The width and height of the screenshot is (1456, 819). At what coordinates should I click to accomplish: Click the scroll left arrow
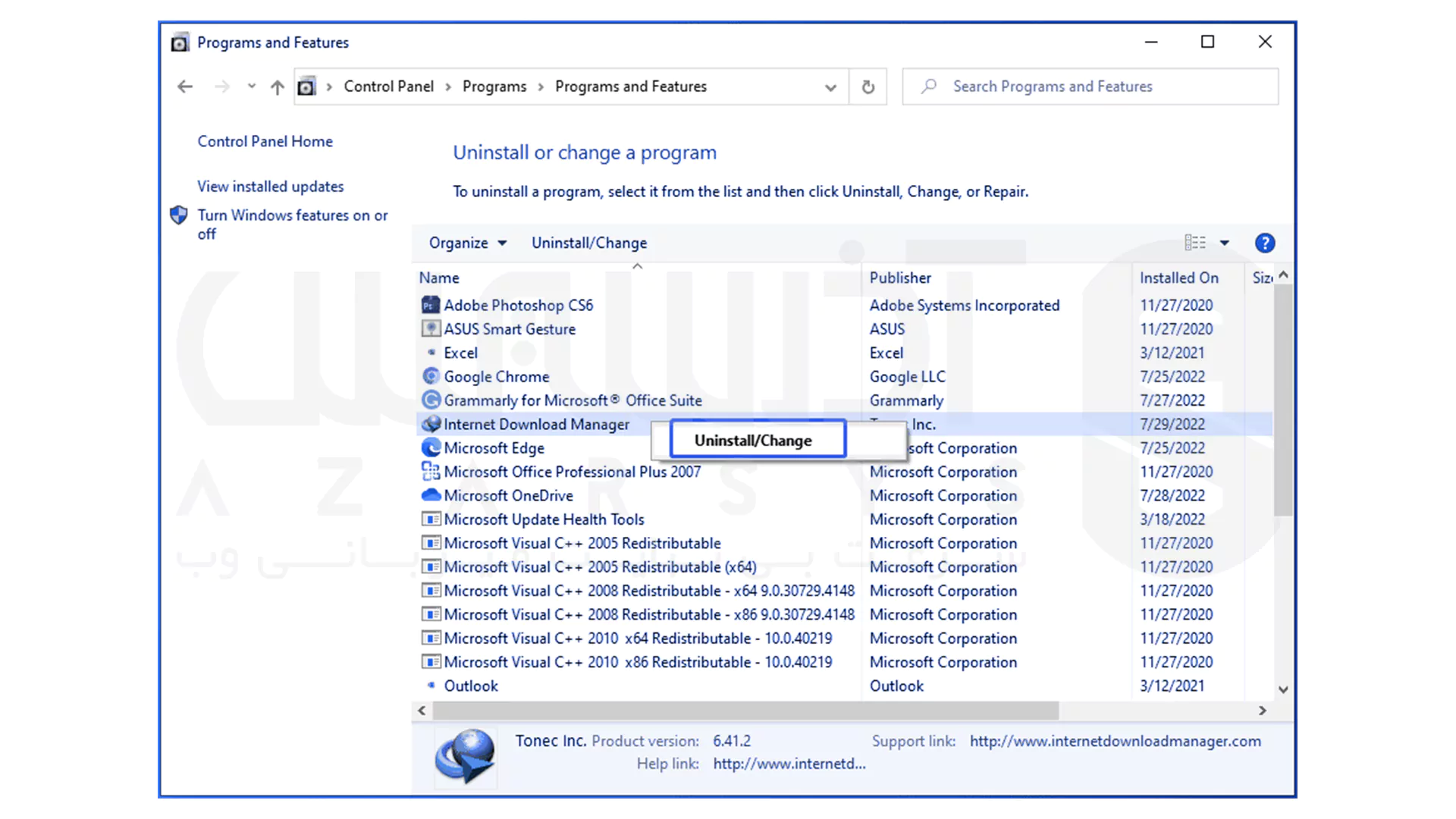pos(422,711)
